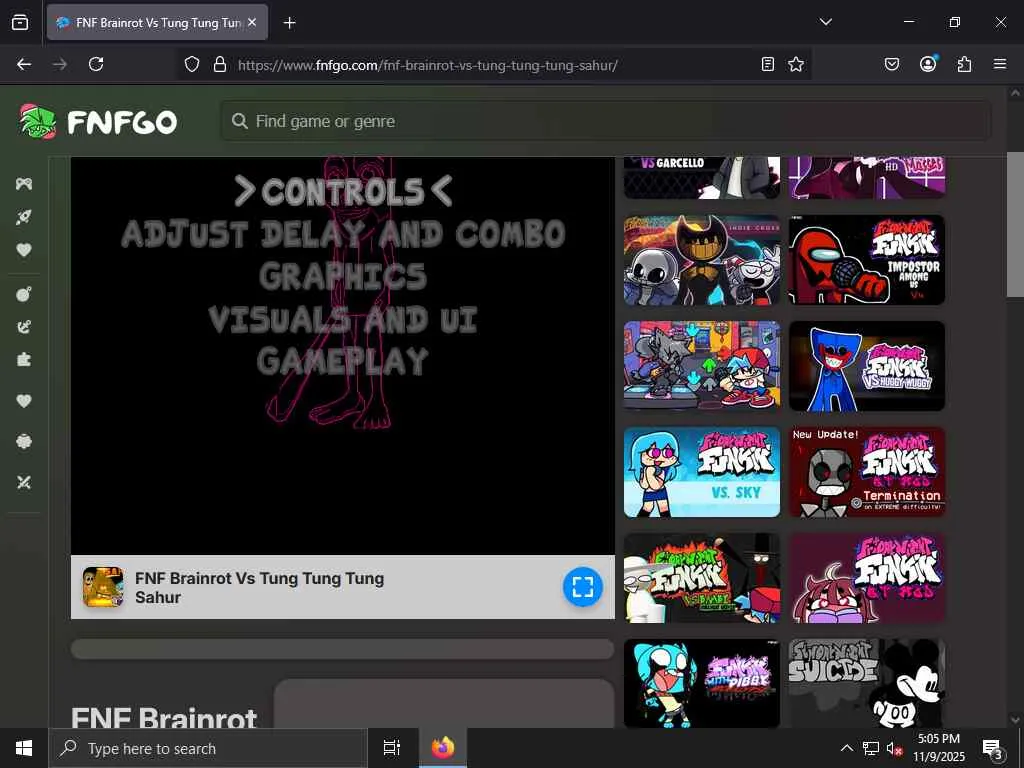
Task: Select the anchor icon in the left sidebar
Action: click(24, 327)
